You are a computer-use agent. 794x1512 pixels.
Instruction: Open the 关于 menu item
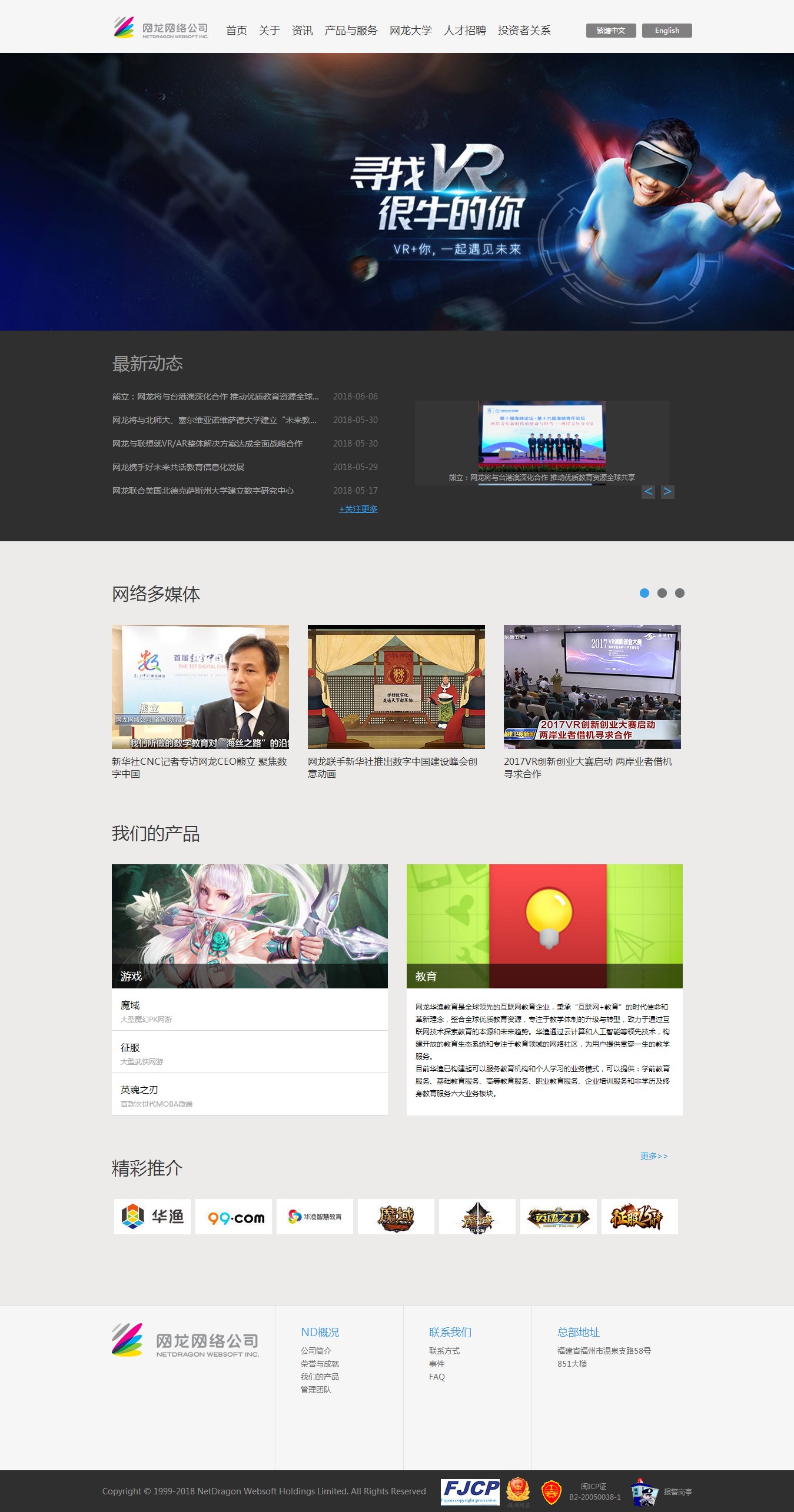pos(270,31)
